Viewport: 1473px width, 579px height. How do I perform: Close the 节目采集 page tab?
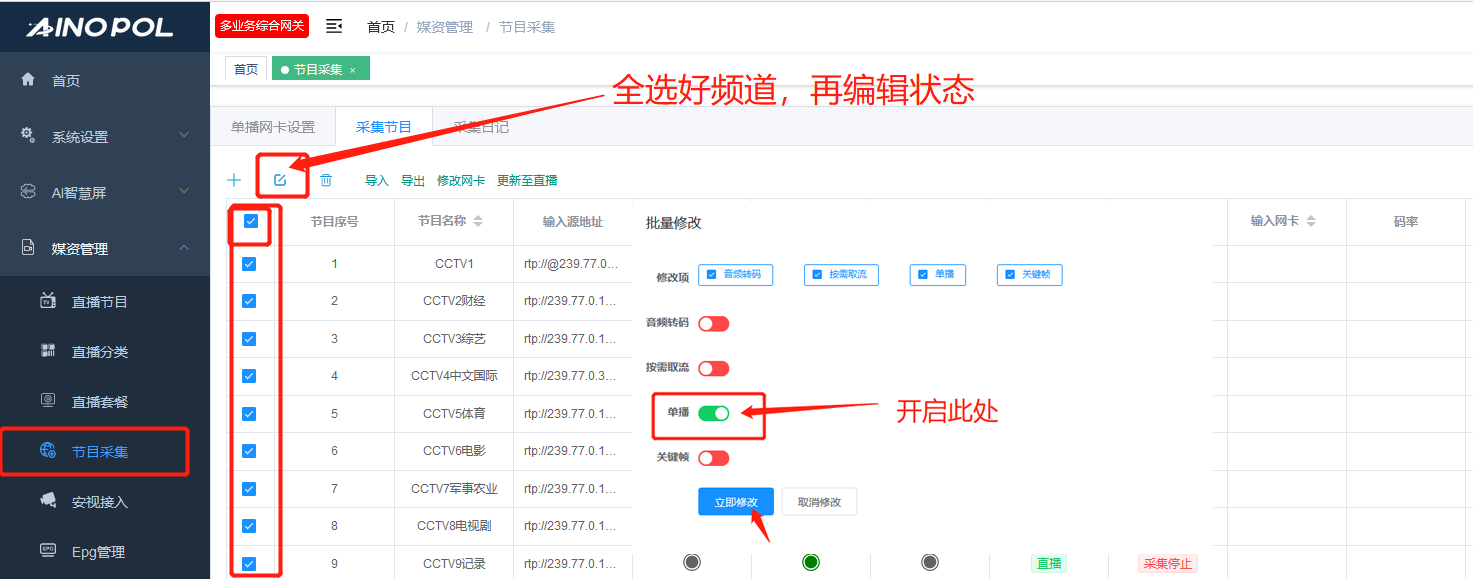coord(352,70)
